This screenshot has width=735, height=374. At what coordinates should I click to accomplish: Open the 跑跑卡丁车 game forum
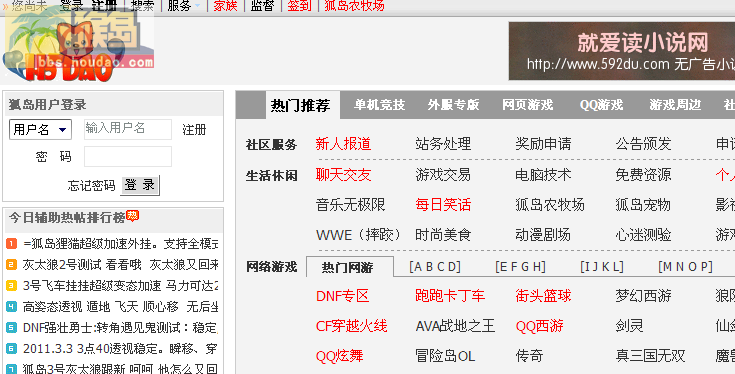coord(450,296)
